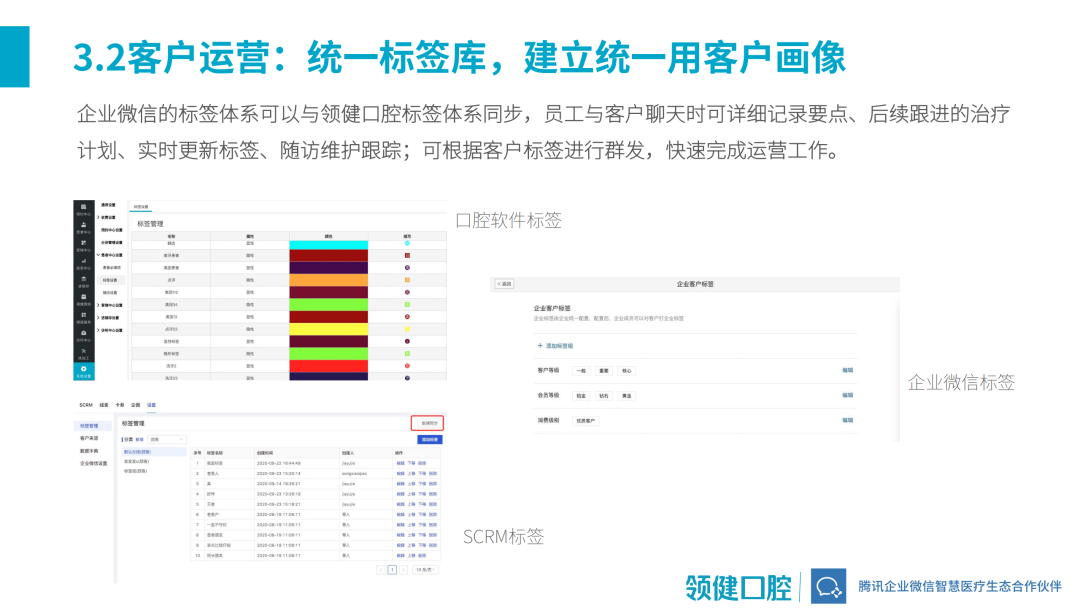Go to previous page arrow in SCRM table
The width and height of the screenshot is (1080, 608).
click(x=381, y=569)
